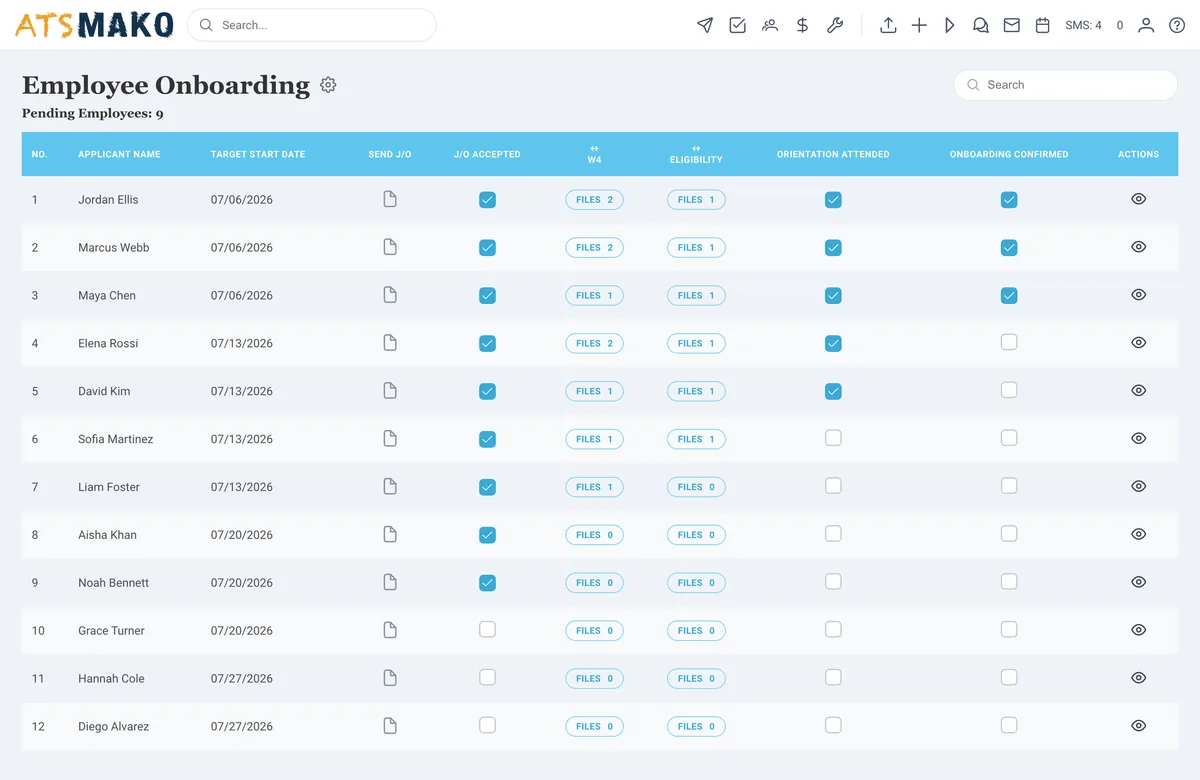Click the Orientation Attended column header

click(x=833, y=154)
